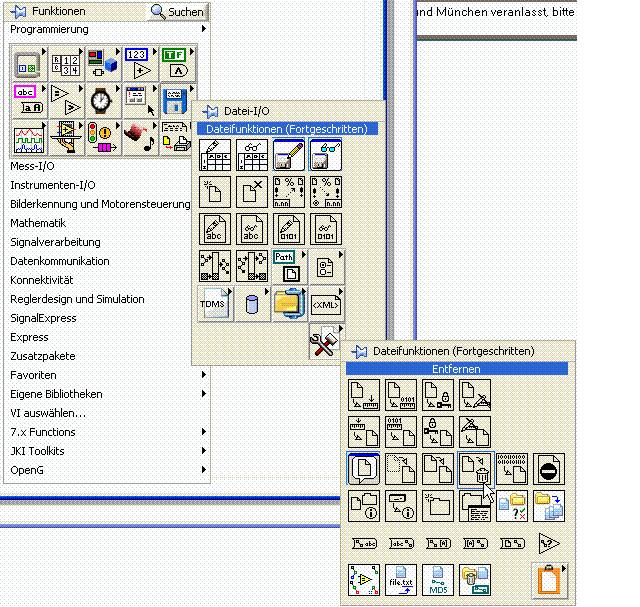The height and width of the screenshot is (607, 640).
Task: Select the Move file function
Action: [401, 469]
